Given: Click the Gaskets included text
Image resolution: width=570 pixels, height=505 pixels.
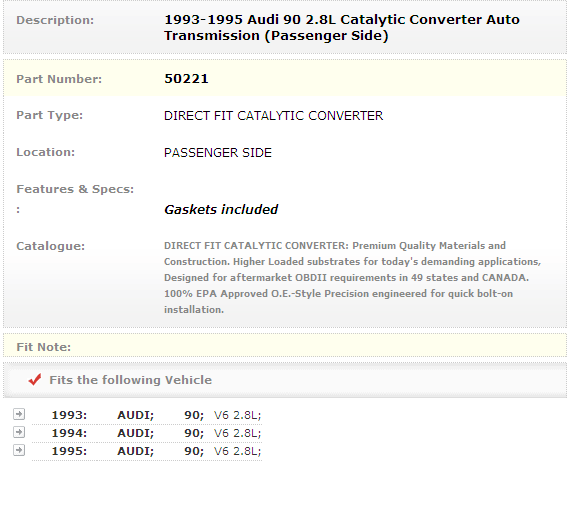Looking at the screenshot, I should tap(221, 209).
